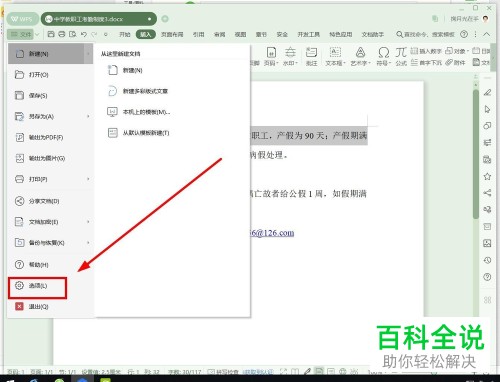Open dropdown arrow beside the 文件 button

click(37, 34)
